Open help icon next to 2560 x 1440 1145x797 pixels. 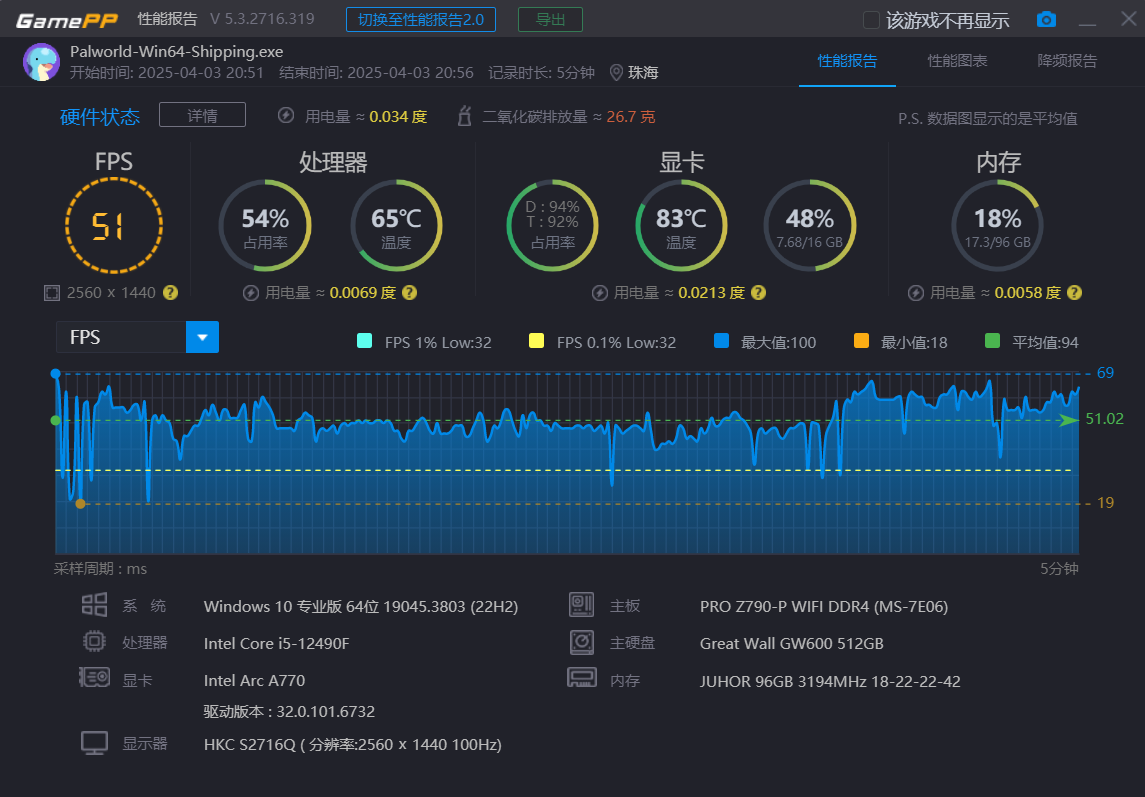coord(170,292)
